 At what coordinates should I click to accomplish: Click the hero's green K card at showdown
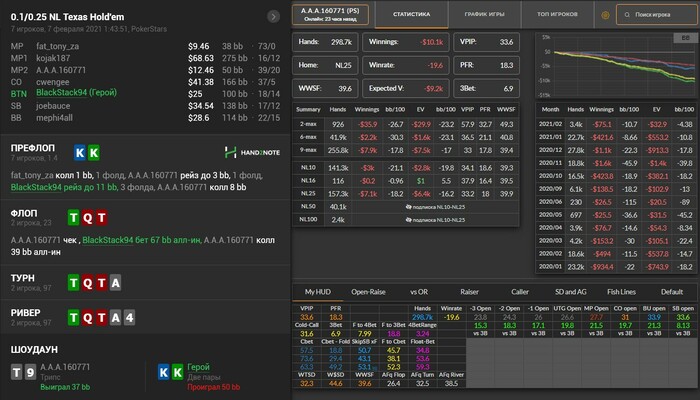[178, 372]
